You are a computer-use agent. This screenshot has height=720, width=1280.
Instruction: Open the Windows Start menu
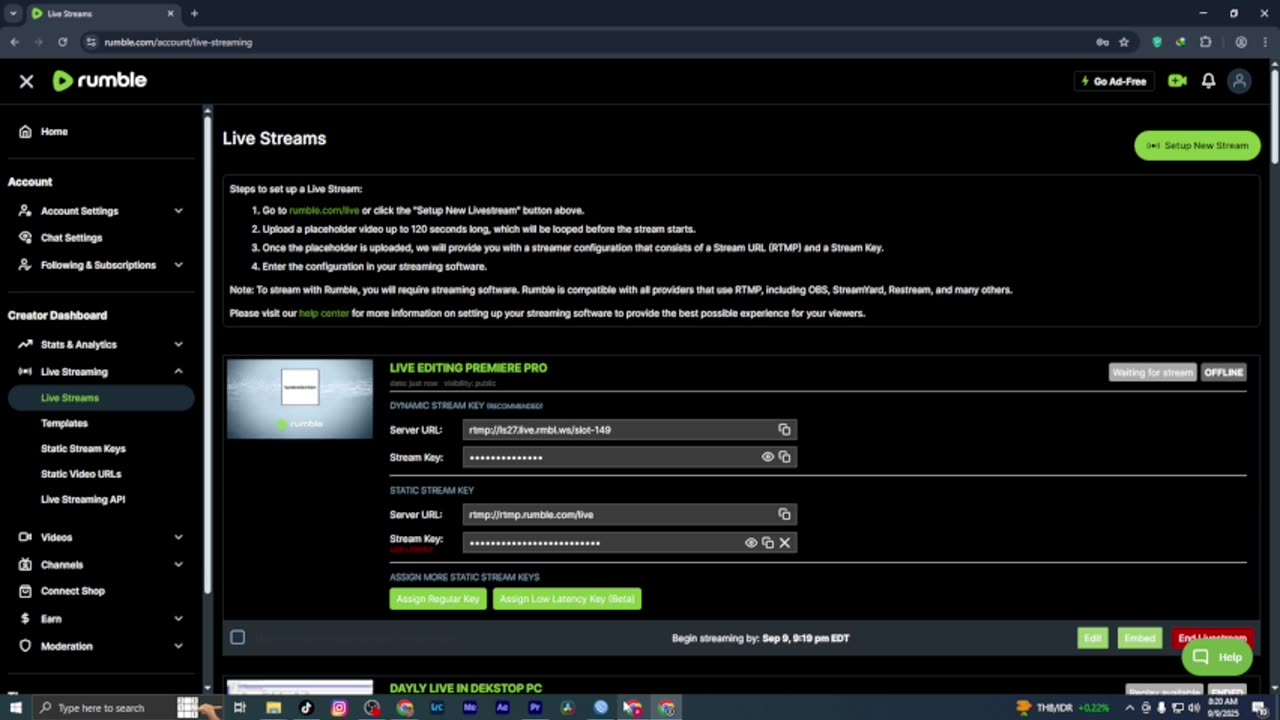[15, 707]
